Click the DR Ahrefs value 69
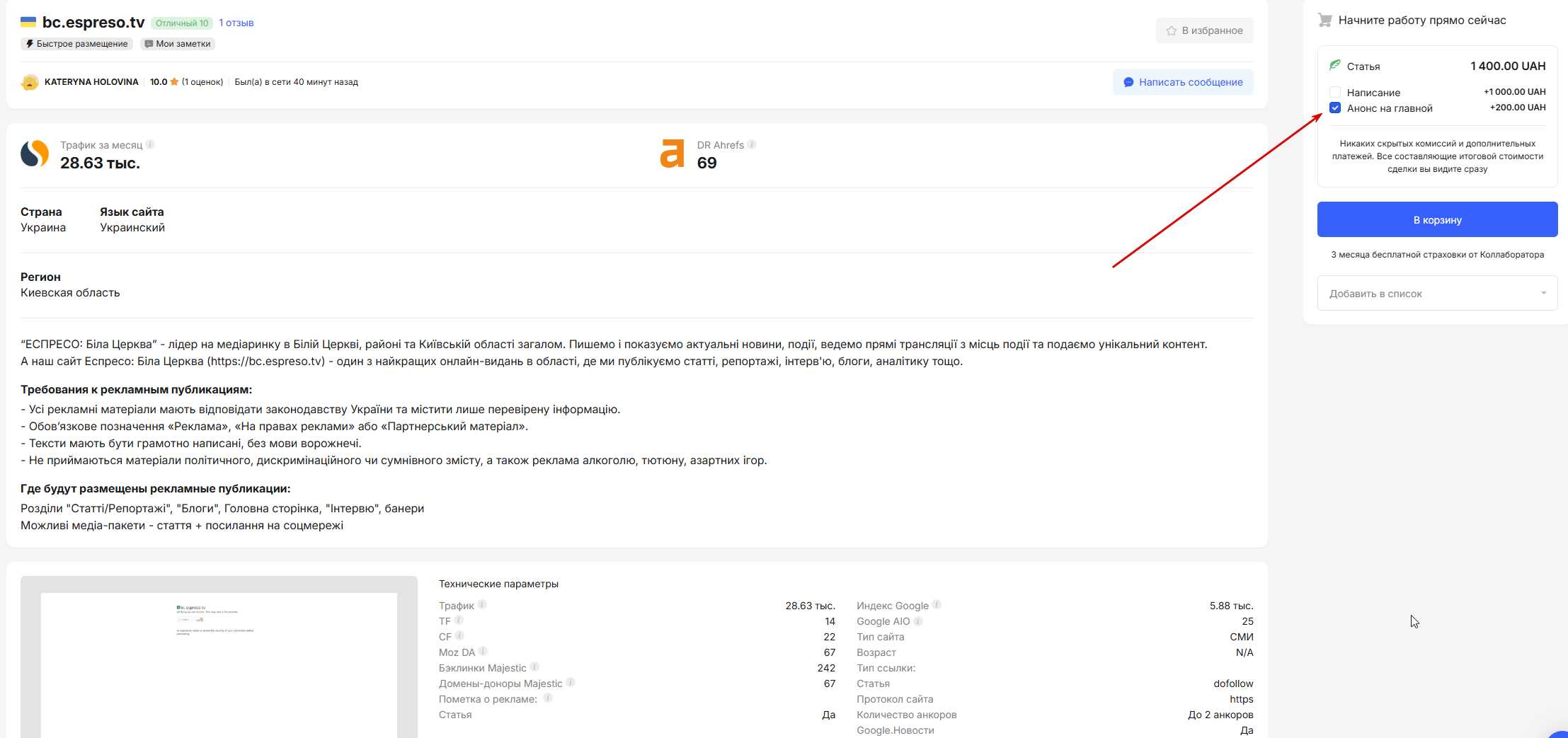The height and width of the screenshot is (738, 1568). coord(706,163)
